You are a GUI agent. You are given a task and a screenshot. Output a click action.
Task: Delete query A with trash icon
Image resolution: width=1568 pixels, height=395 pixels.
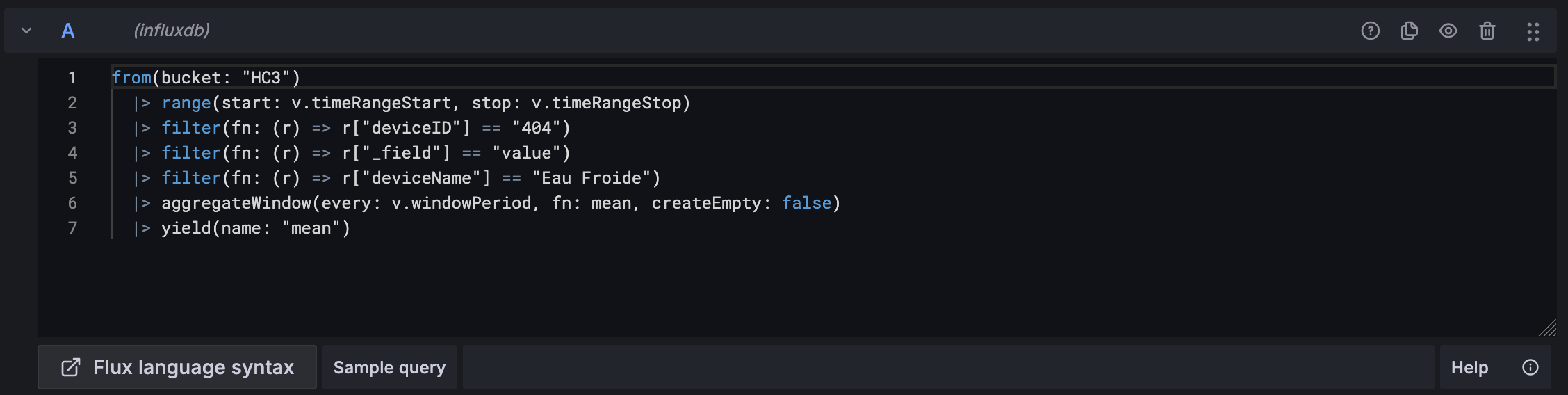coord(1487,31)
